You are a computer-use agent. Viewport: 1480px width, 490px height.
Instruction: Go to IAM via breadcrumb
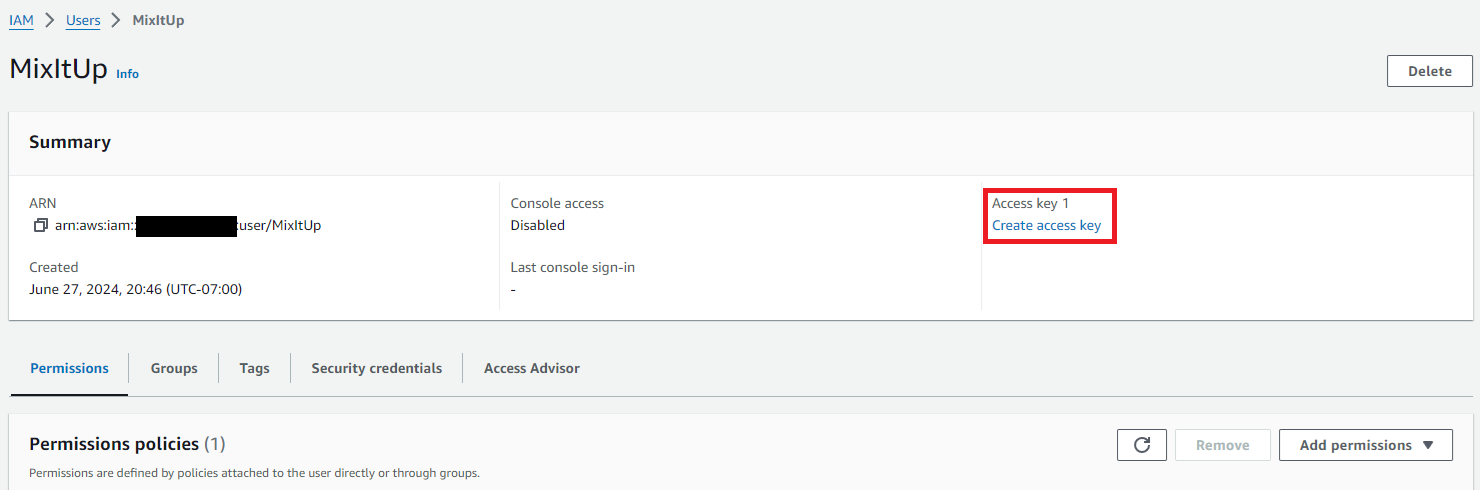(x=21, y=20)
